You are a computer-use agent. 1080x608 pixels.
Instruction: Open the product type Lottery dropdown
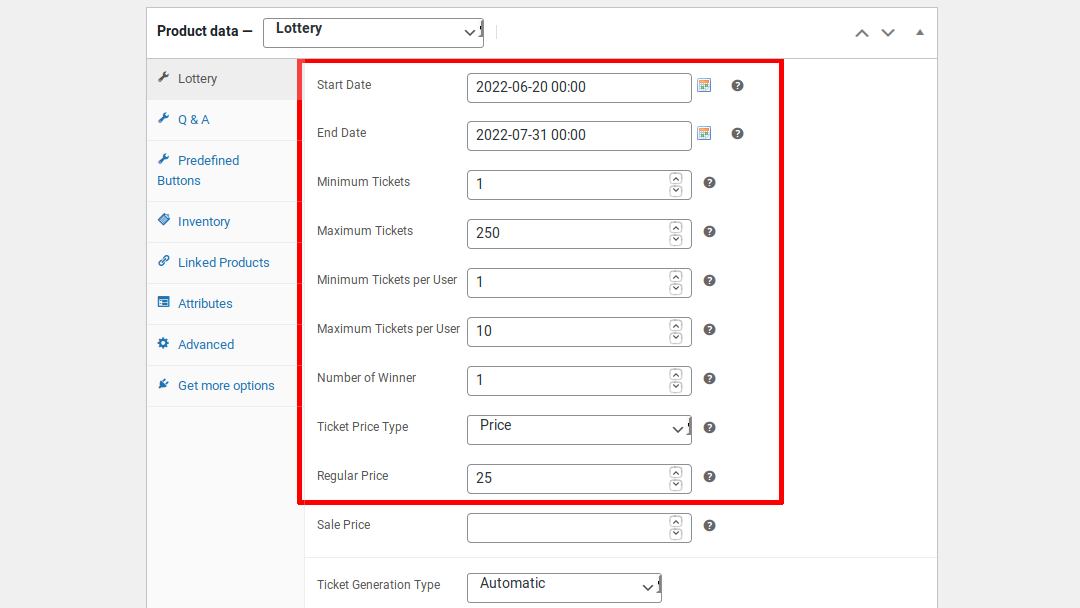(x=373, y=33)
